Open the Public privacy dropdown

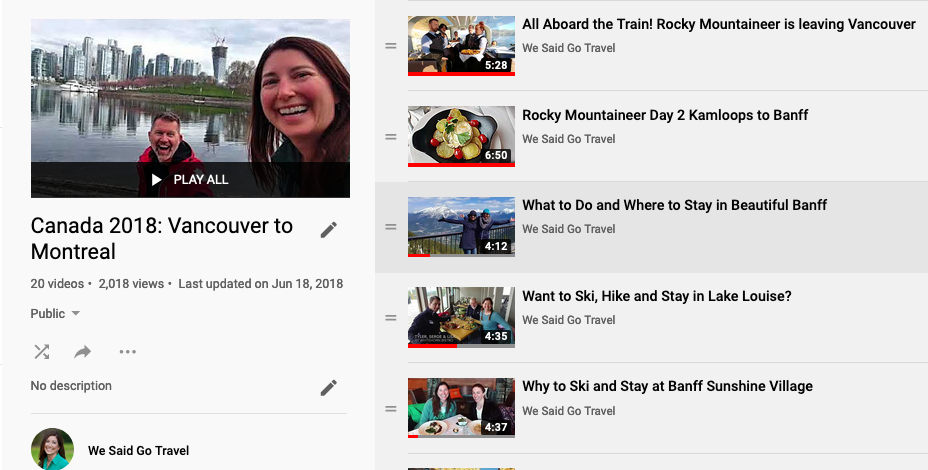[55, 314]
